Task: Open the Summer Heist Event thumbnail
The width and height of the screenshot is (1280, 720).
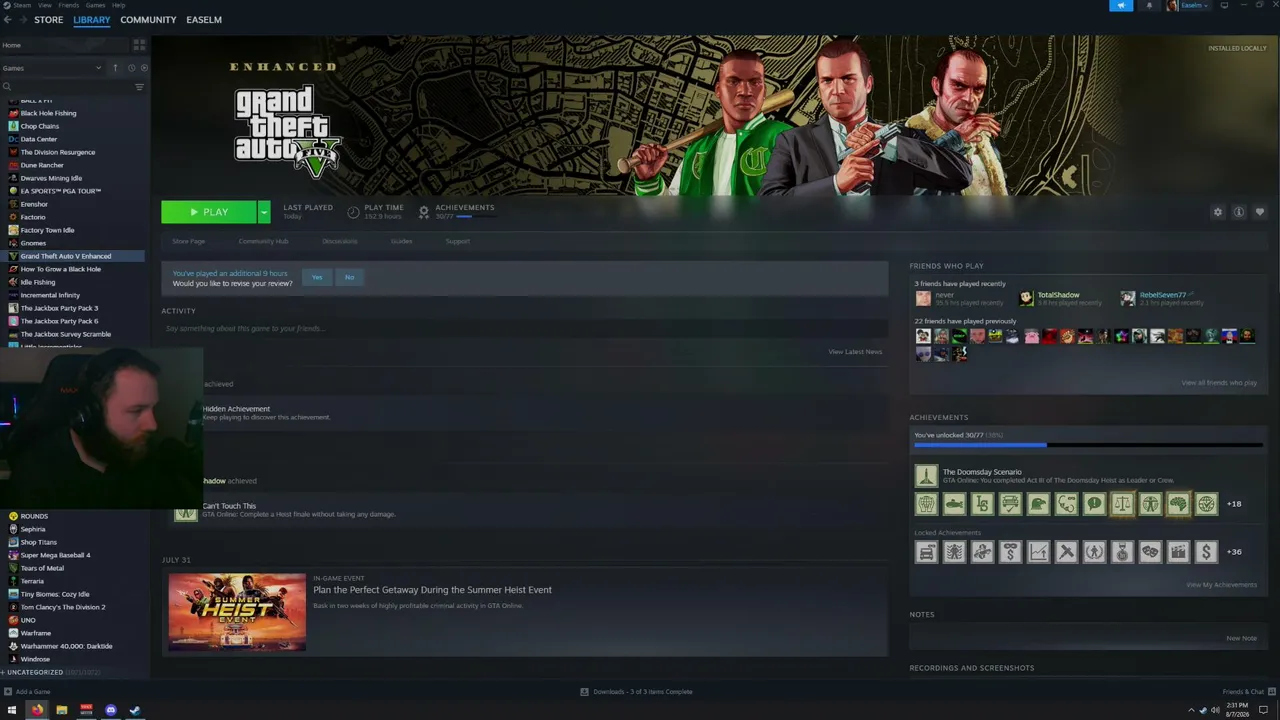Action: [237, 612]
